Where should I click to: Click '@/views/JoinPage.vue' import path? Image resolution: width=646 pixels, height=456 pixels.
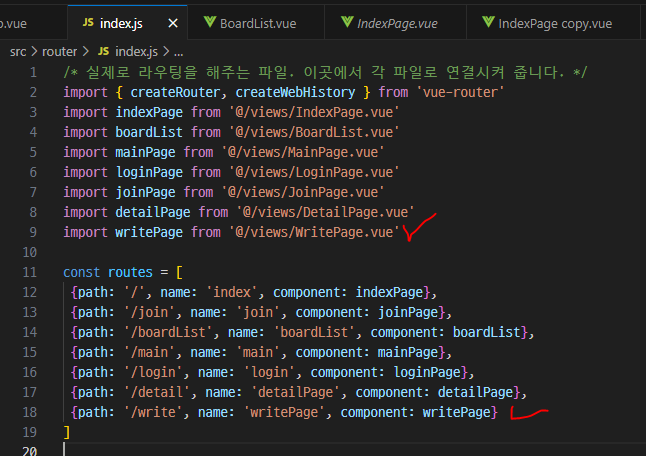(303, 192)
